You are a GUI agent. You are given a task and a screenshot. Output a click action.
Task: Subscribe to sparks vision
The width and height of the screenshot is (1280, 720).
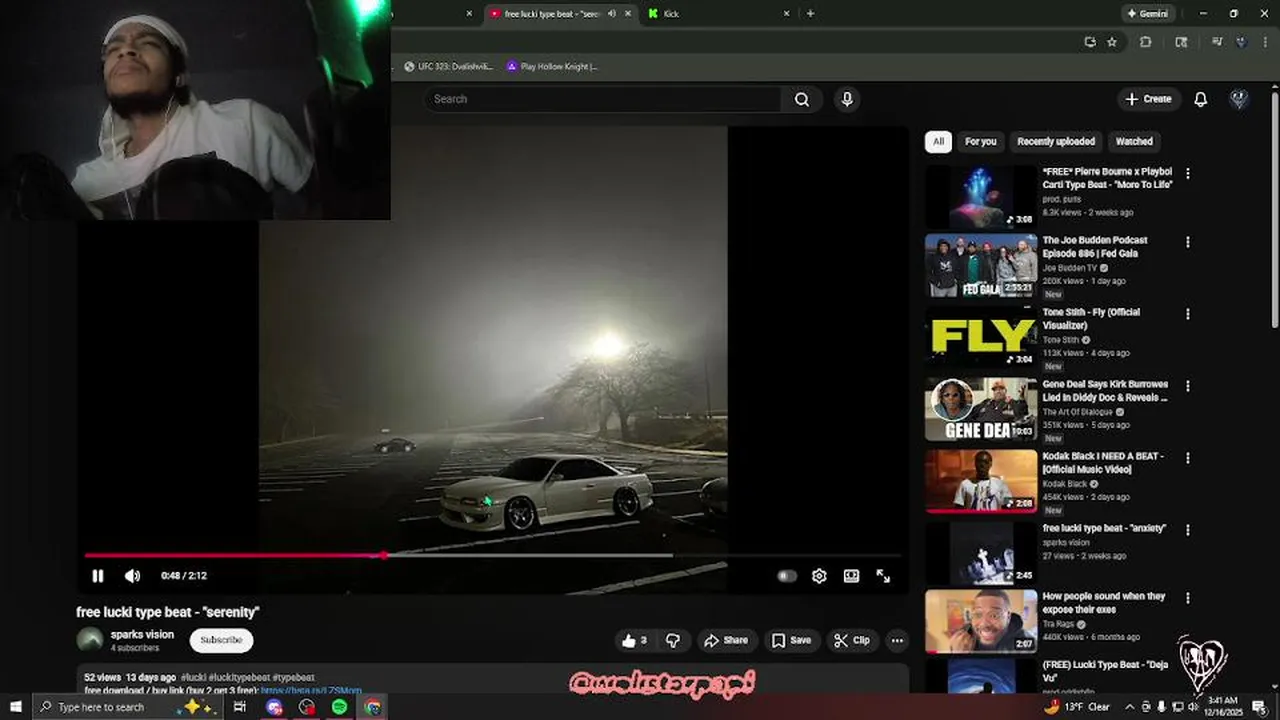(221, 640)
